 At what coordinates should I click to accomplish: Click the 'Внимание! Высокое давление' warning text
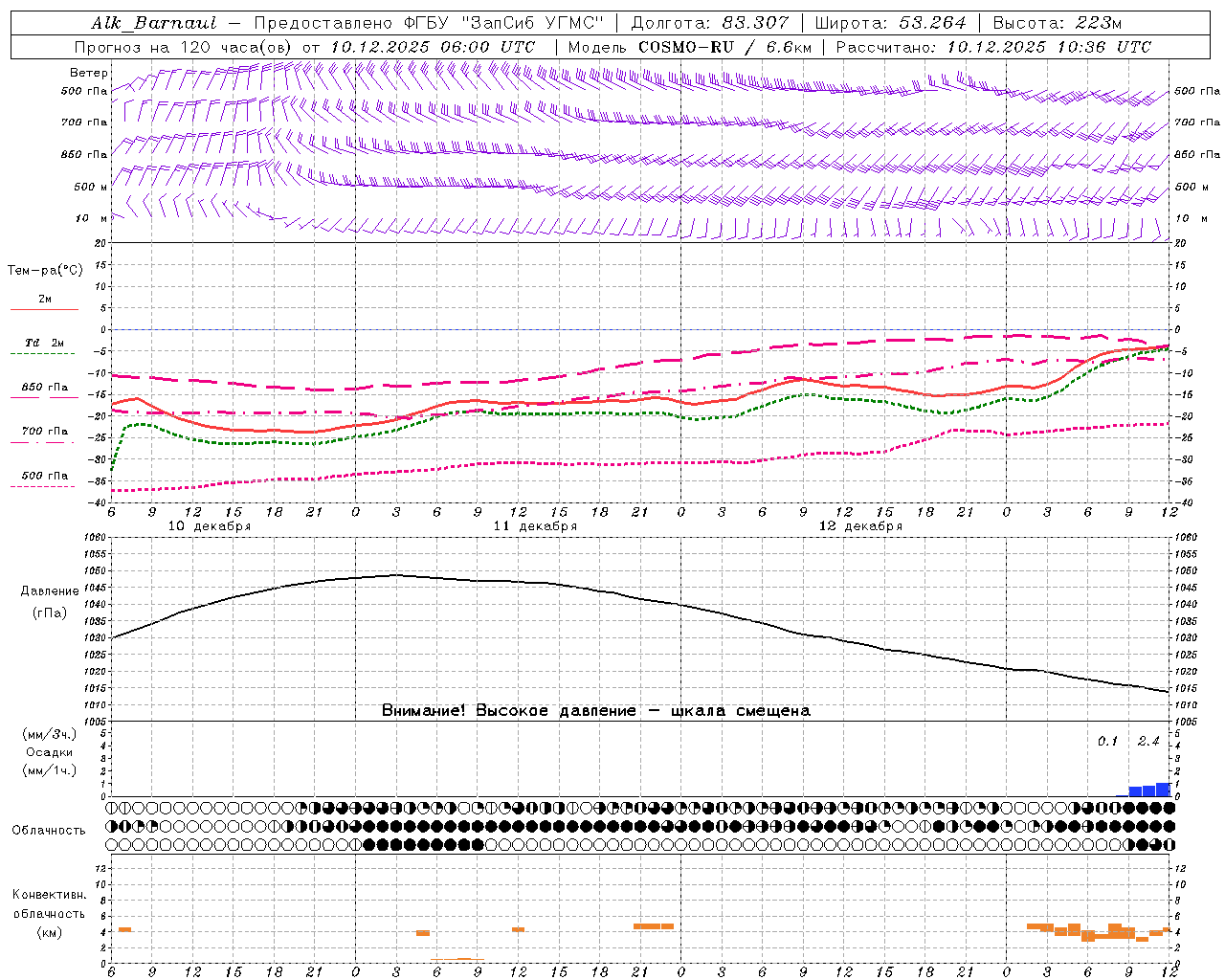coord(509,710)
